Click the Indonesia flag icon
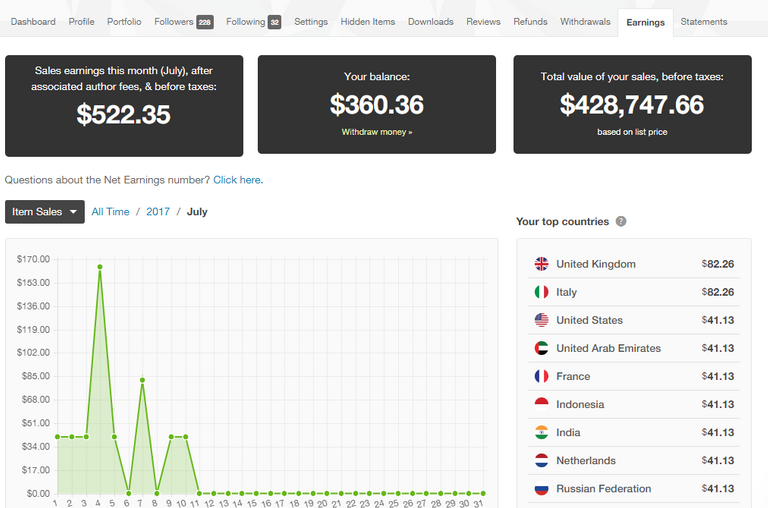Viewport: 768px width, 508px height. [x=541, y=404]
